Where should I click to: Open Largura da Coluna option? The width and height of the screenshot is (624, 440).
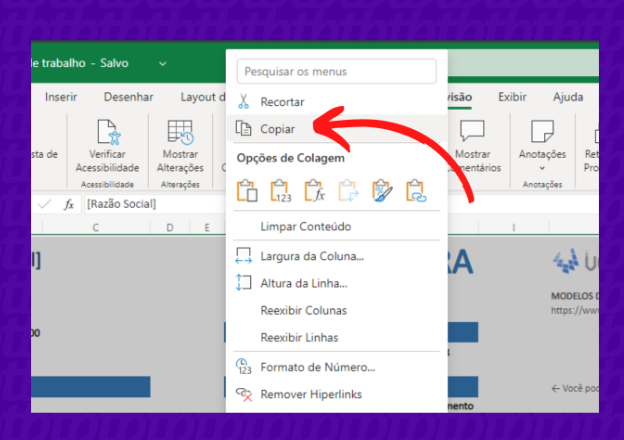pyautogui.click(x=311, y=256)
